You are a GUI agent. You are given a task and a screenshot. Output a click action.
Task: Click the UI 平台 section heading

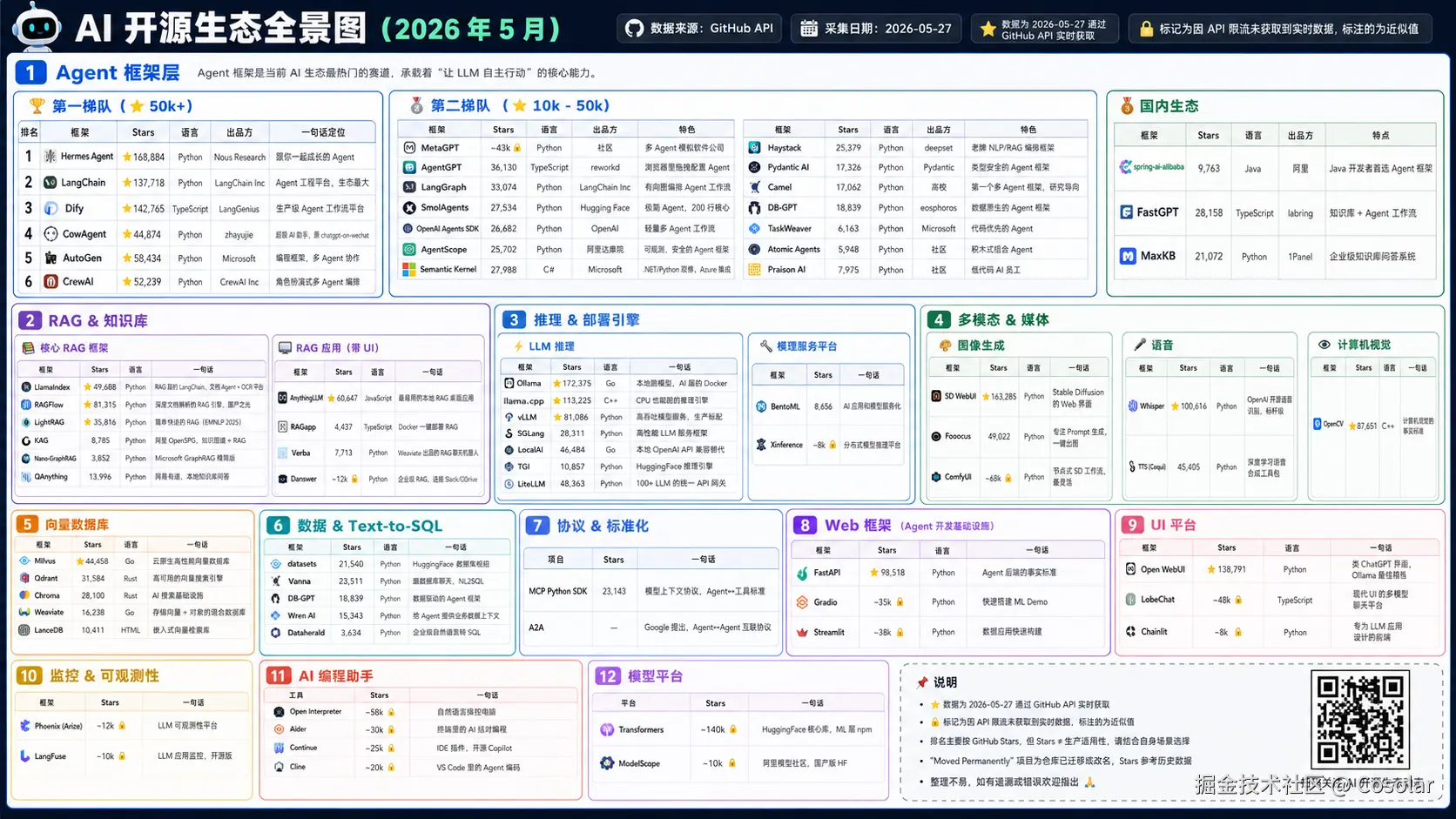click(x=1173, y=525)
